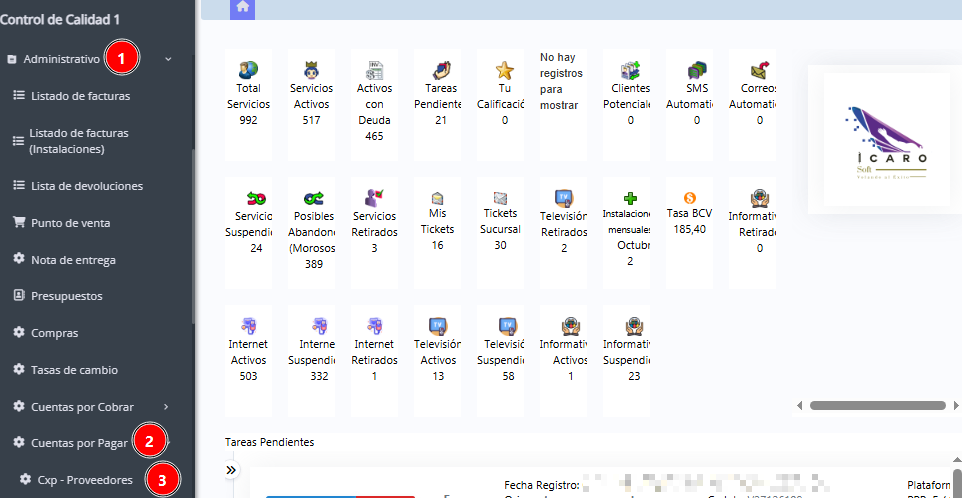Click the home icon tab
The image size is (962, 498).
click(x=242, y=8)
